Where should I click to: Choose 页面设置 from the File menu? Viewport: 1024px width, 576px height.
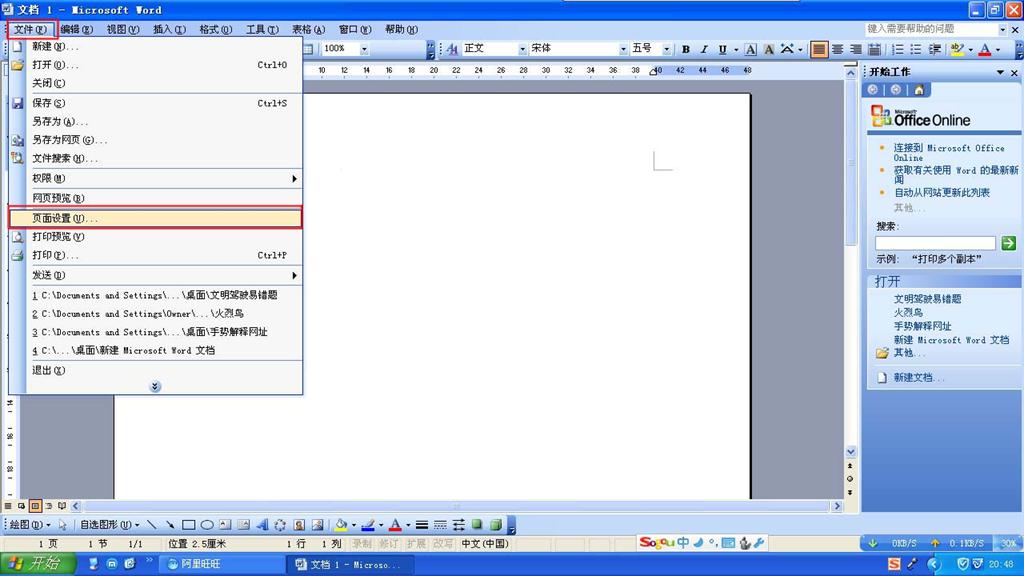[x=65, y=218]
